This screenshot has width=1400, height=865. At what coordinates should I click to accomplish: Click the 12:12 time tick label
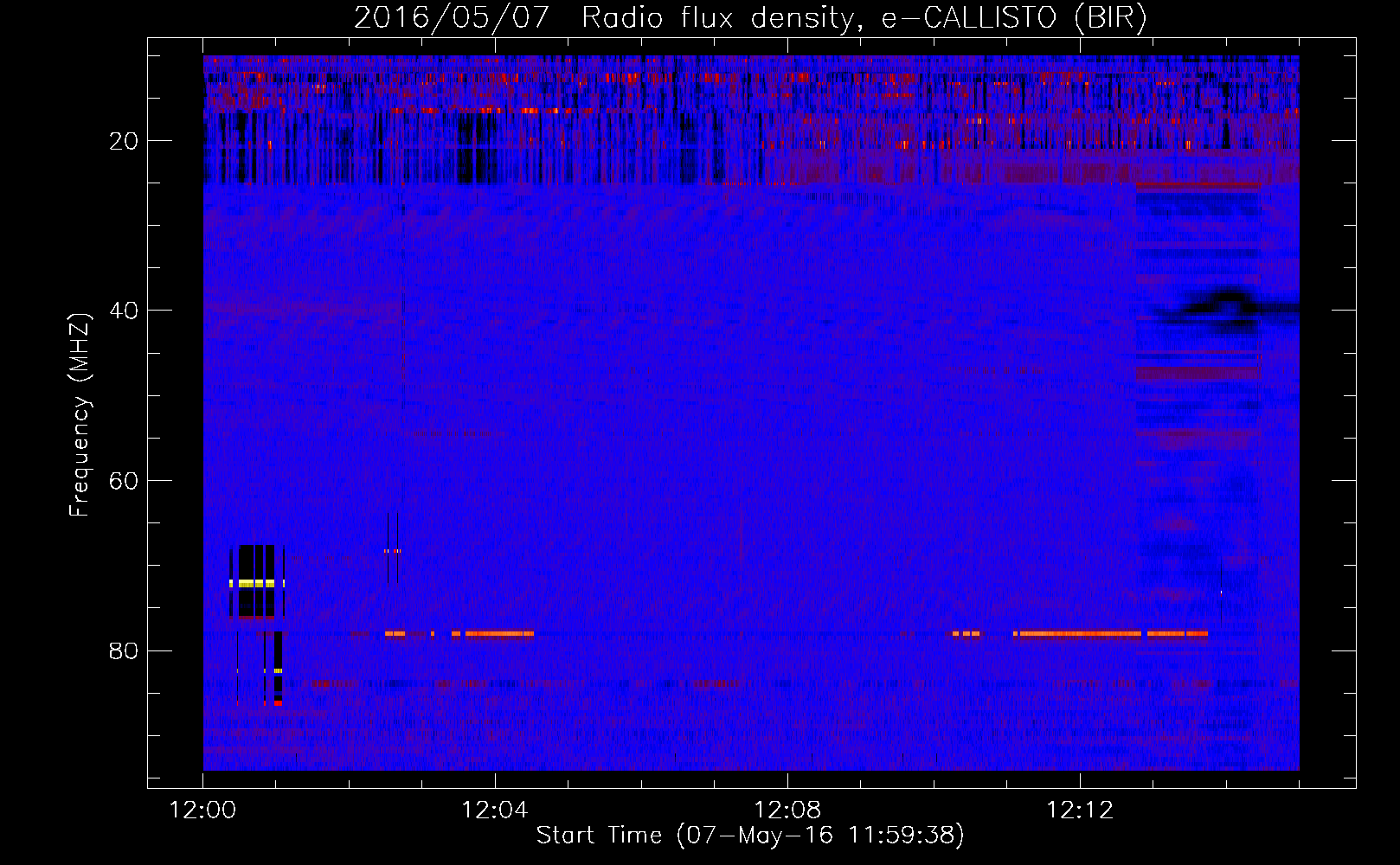point(1080,811)
